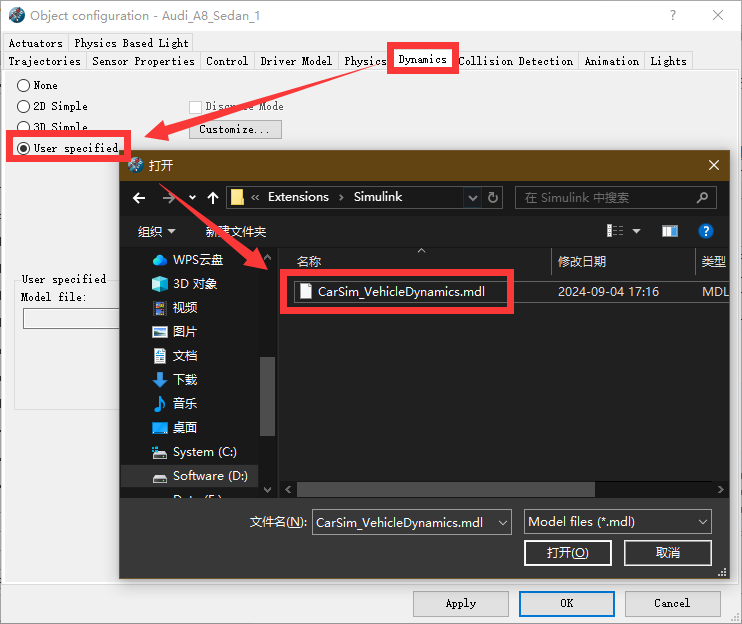Viewport: 742px width, 624px height.
Task: Click the Customize... button
Action: pyautogui.click(x=235, y=129)
